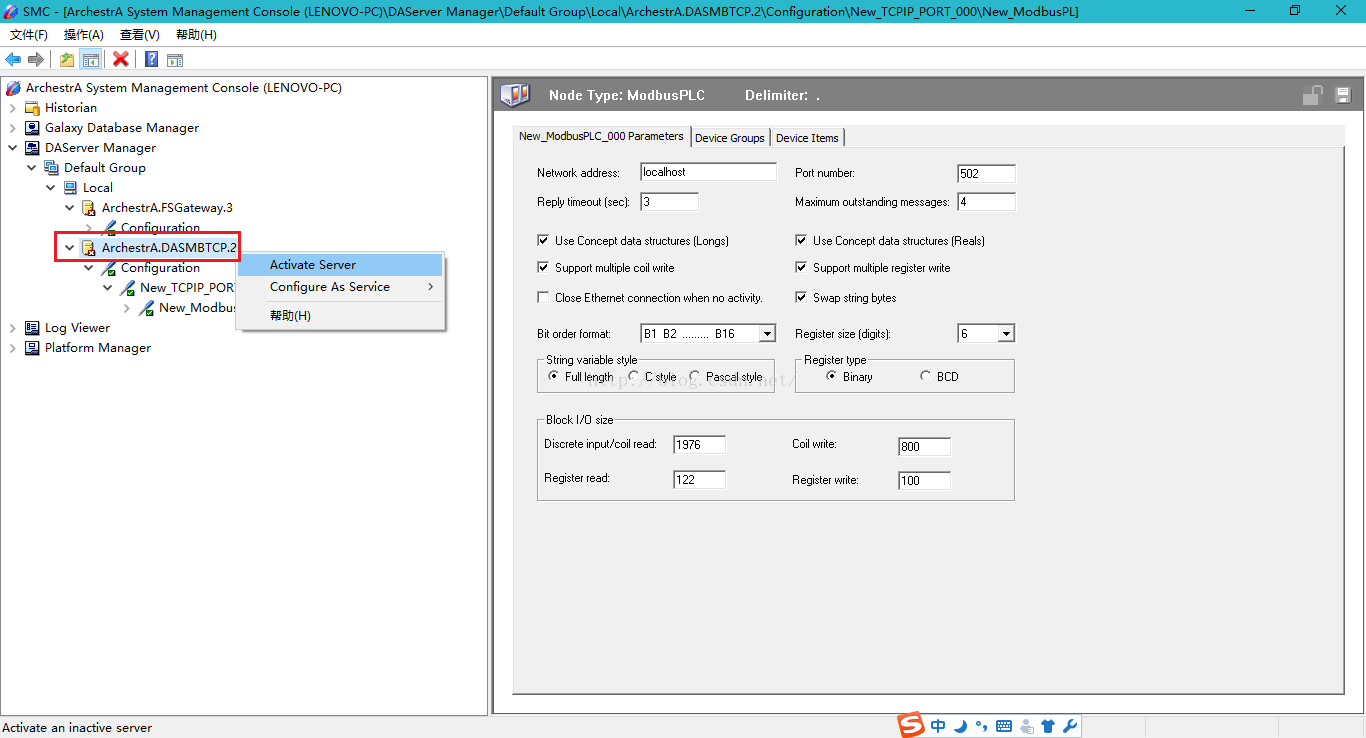Collapse the Default Group node

click(x=32, y=168)
